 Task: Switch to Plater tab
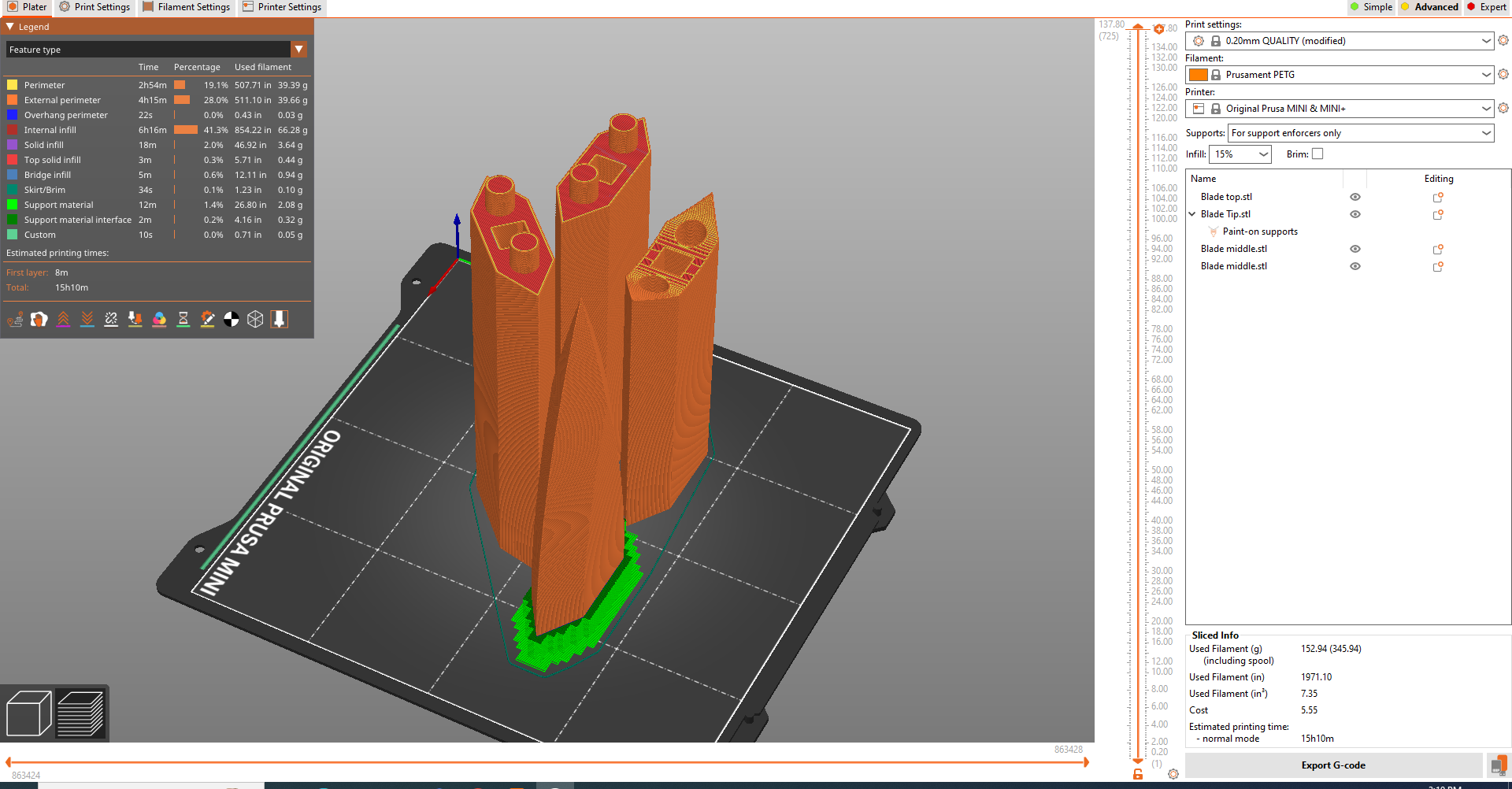27,7
